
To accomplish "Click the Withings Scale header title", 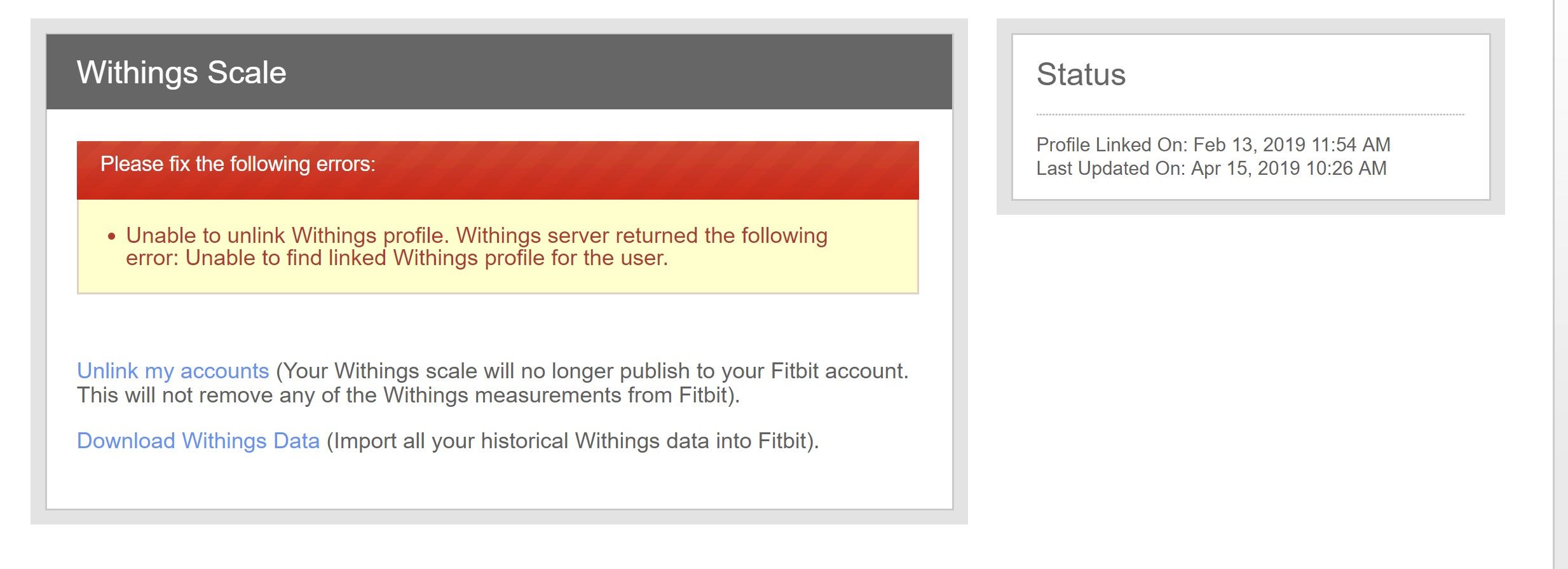I will tap(182, 72).
